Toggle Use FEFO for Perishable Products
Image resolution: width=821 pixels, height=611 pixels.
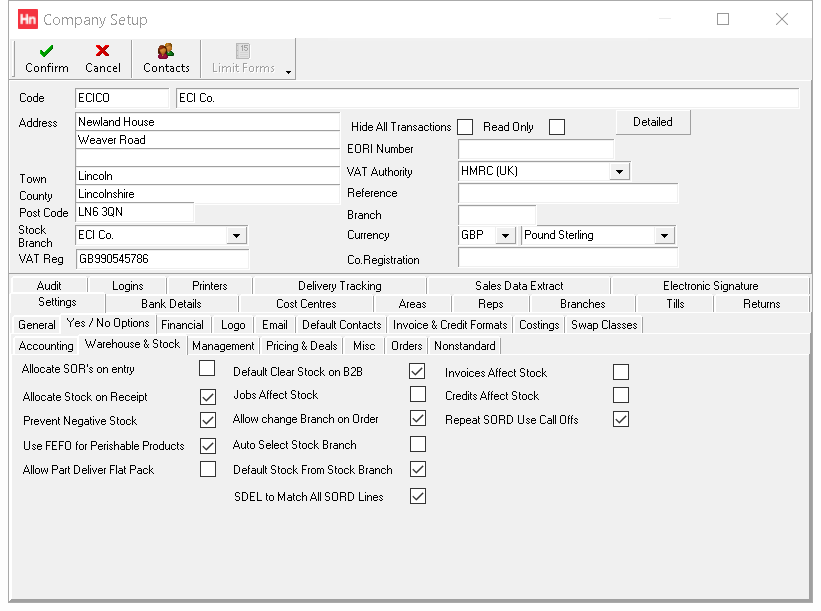[x=208, y=446]
